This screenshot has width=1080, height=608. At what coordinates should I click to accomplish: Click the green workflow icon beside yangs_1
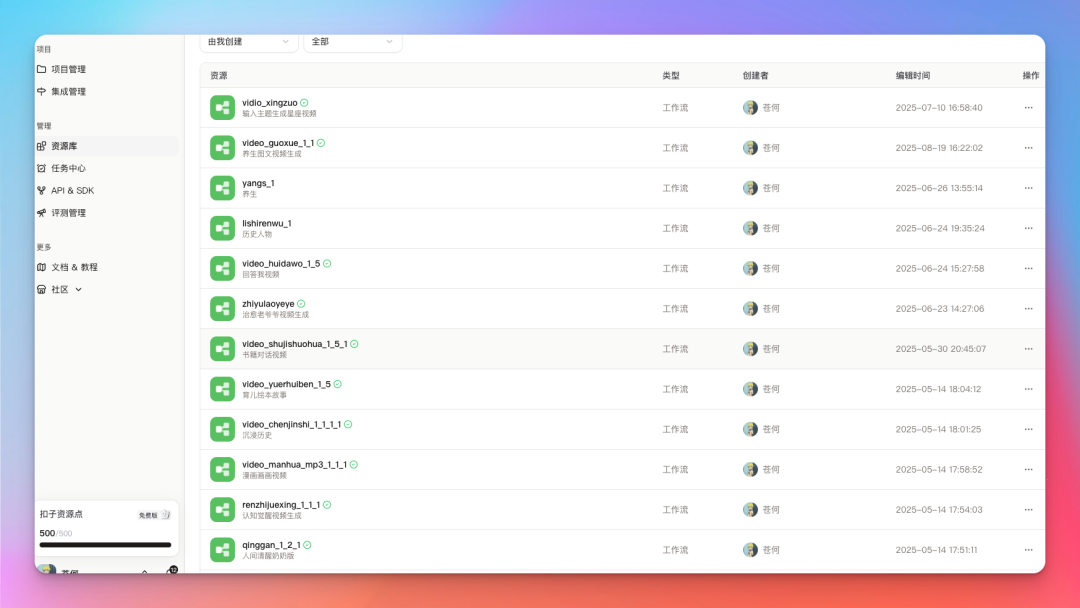pos(222,188)
